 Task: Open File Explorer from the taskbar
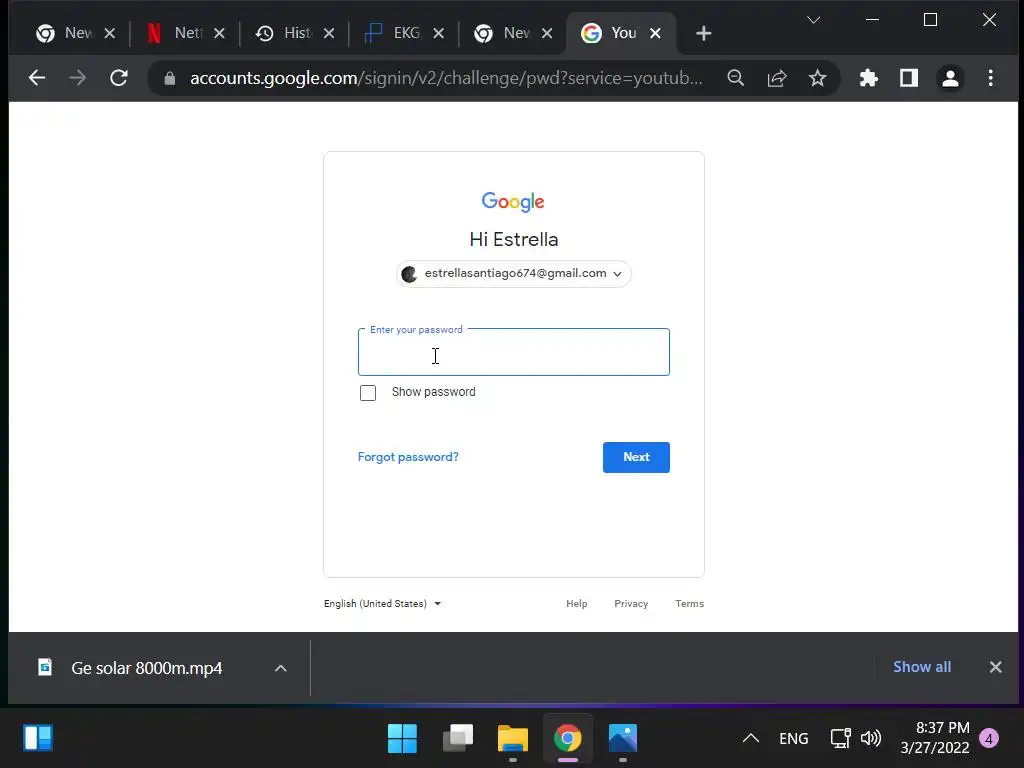pos(513,739)
